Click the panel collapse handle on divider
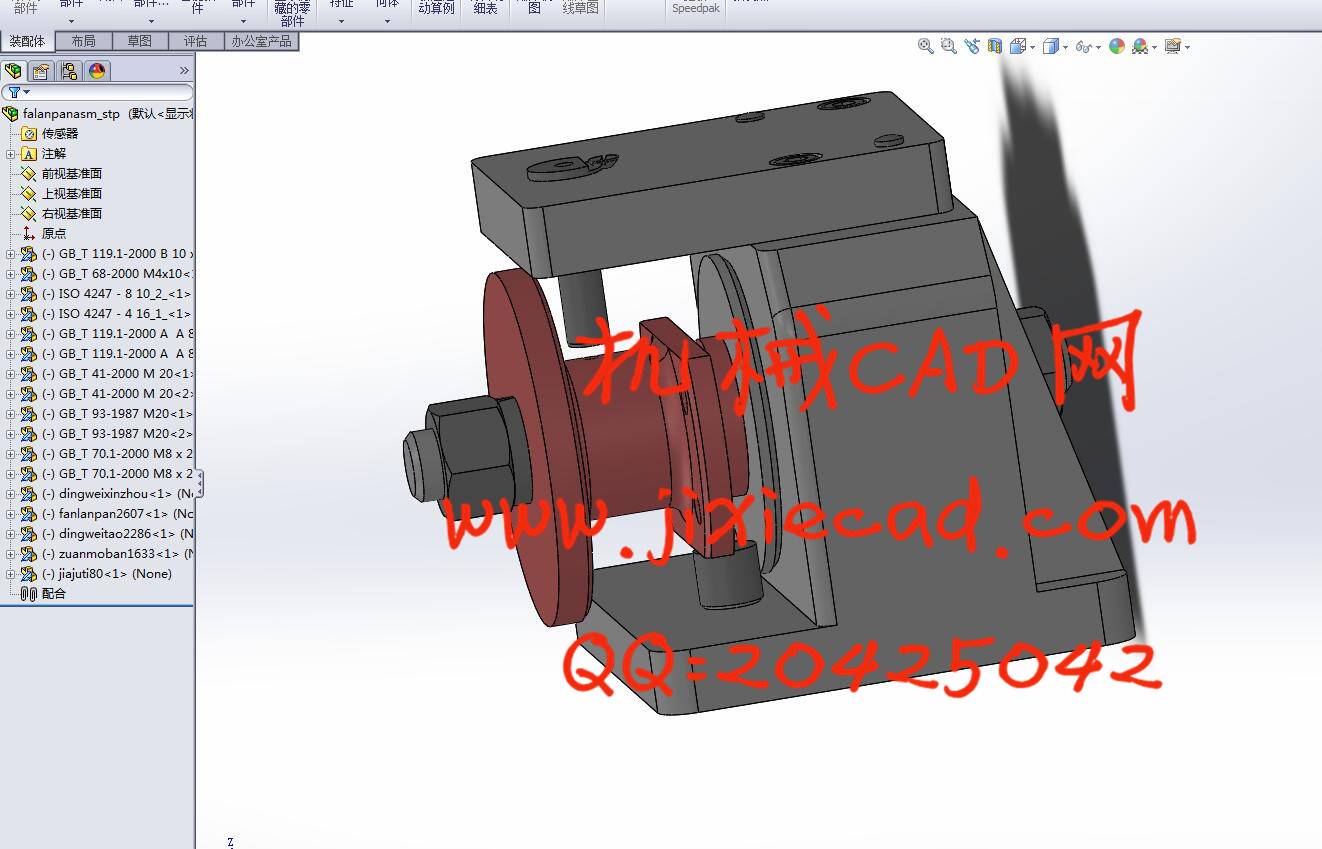 coord(199,484)
